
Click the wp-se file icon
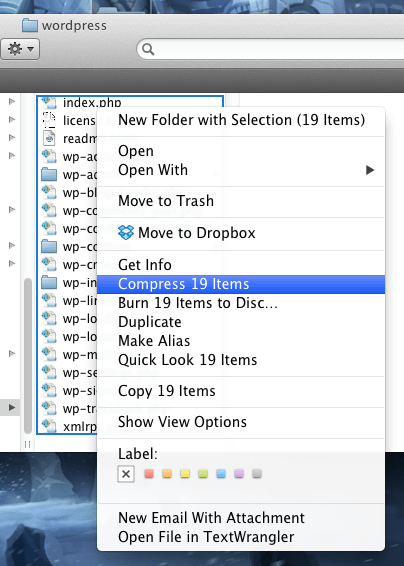pyautogui.click(x=49, y=373)
